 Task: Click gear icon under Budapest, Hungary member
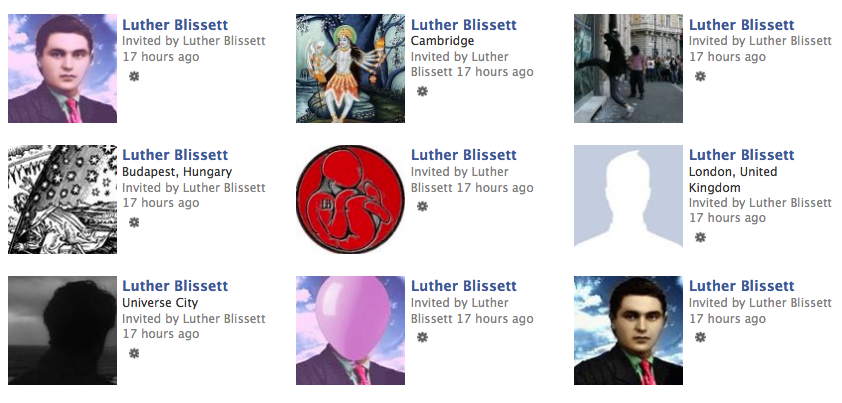(134, 222)
